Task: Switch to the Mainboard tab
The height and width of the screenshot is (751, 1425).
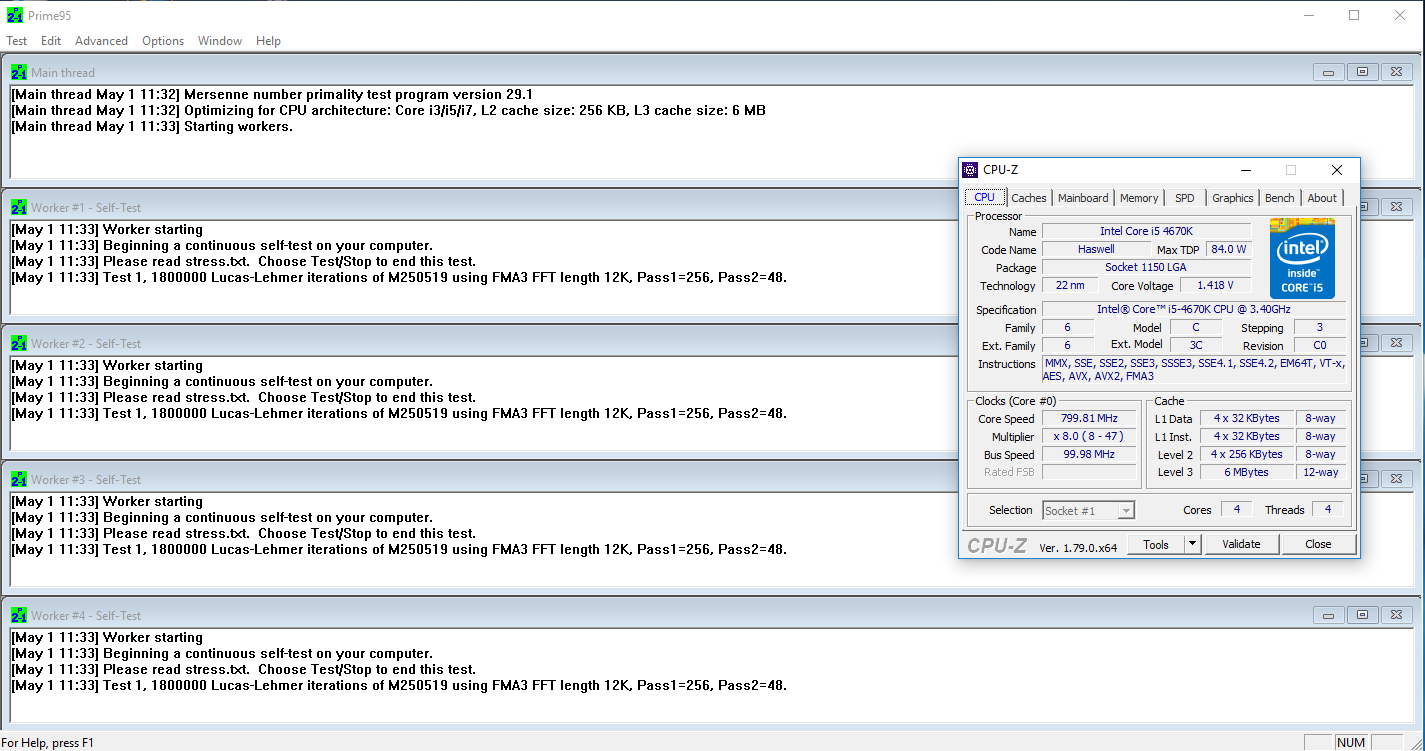Action: click(1083, 198)
